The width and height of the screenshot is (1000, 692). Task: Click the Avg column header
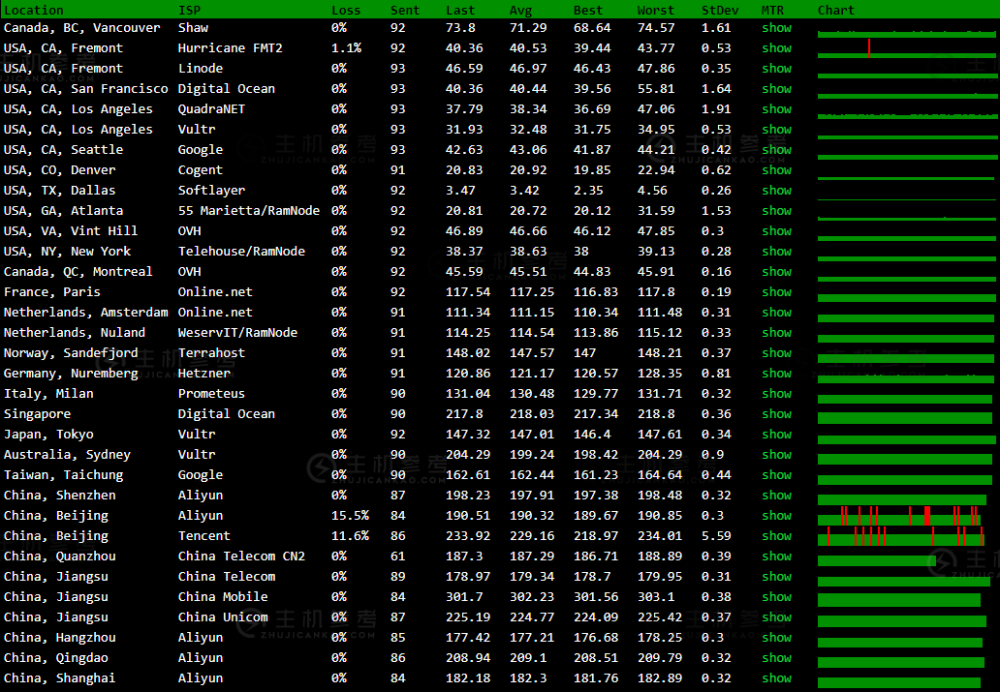pos(520,10)
